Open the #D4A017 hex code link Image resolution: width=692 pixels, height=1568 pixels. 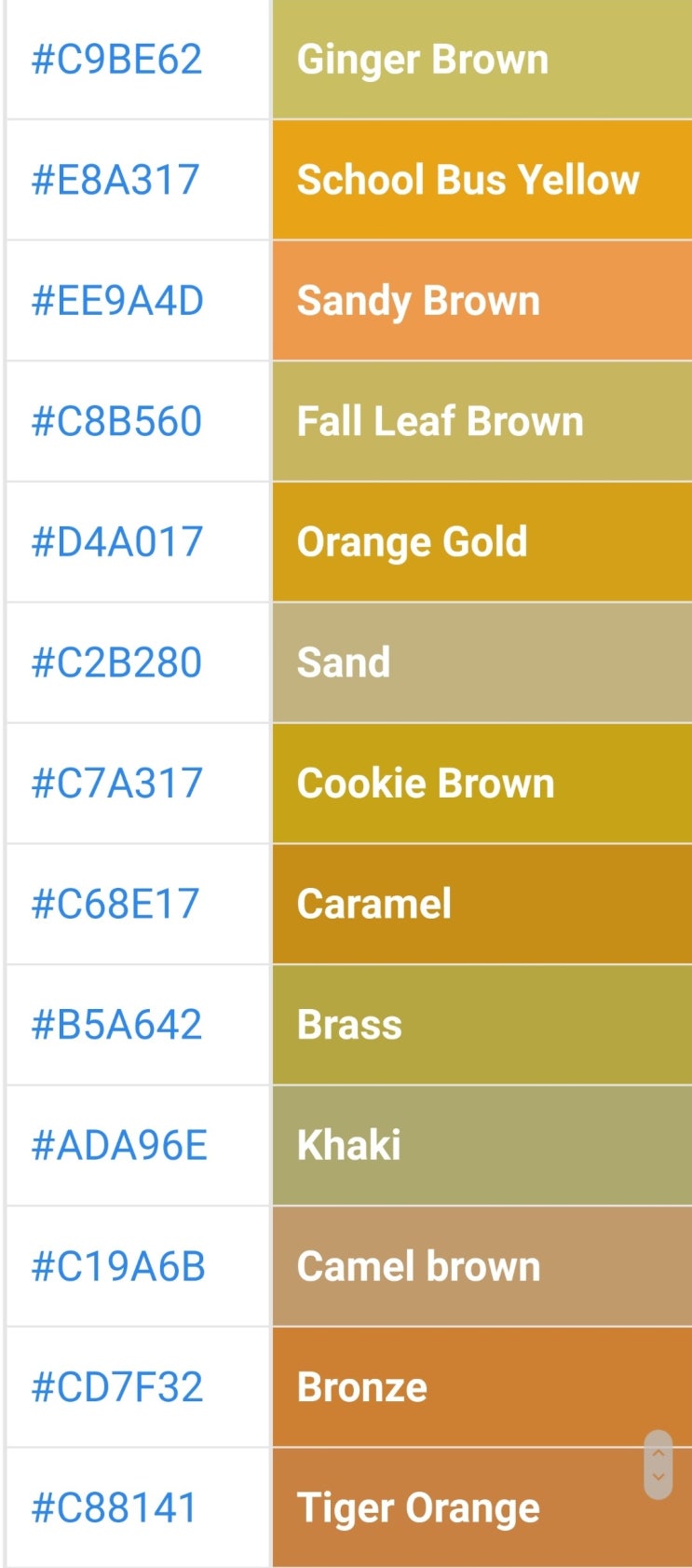pyautogui.click(x=117, y=542)
